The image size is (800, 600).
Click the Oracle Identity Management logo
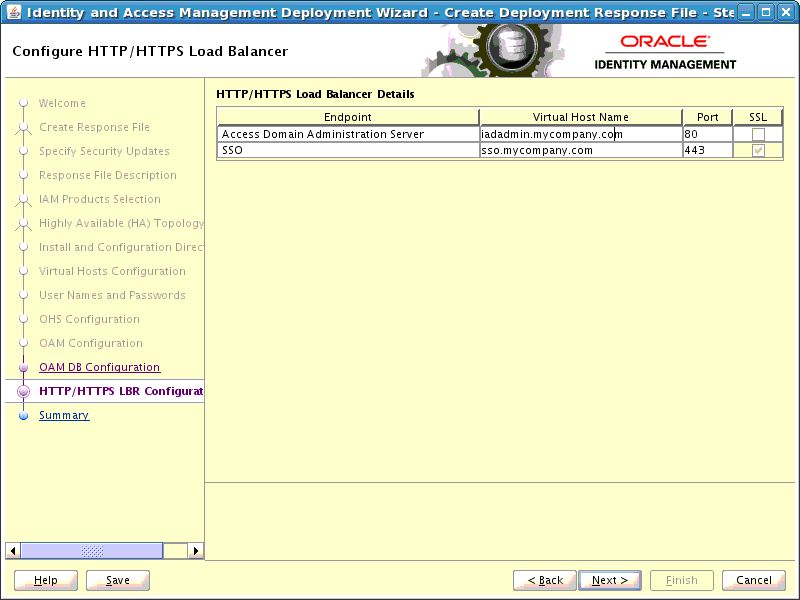click(x=665, y=52)
